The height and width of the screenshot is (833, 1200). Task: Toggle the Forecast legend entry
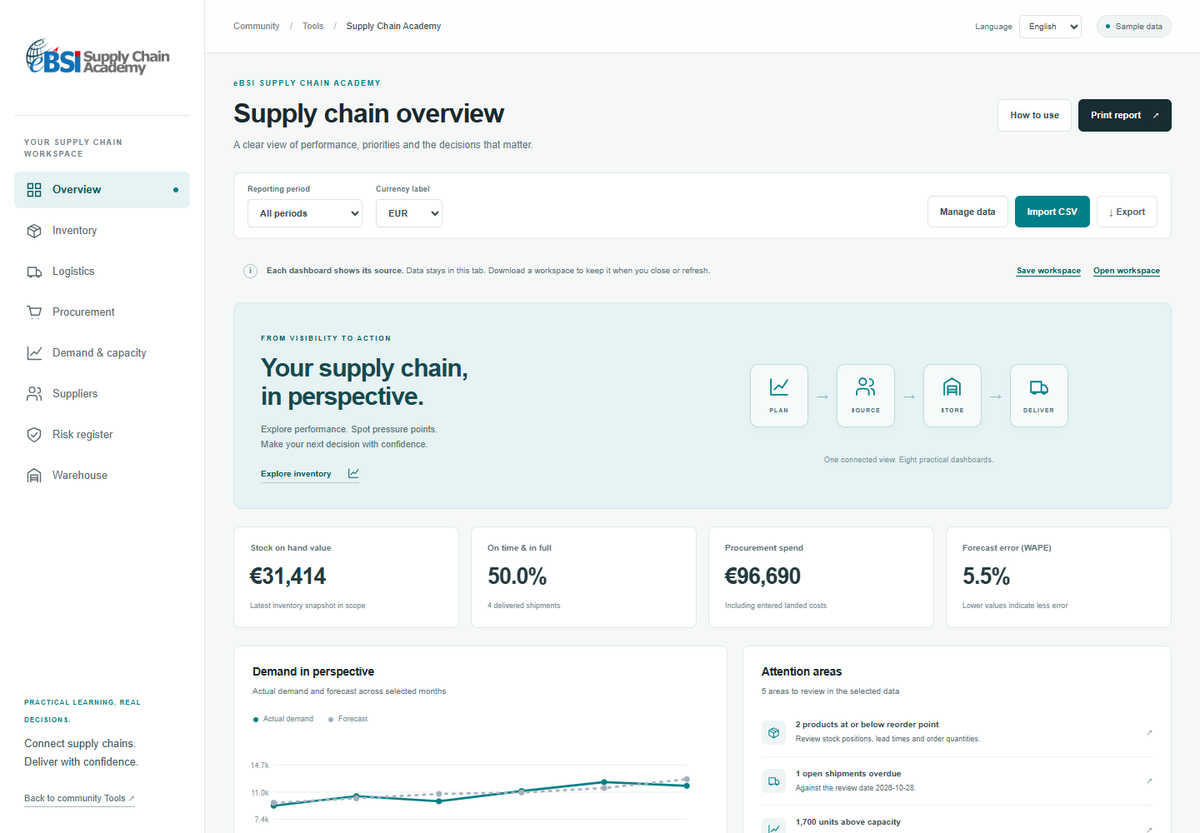348,719
